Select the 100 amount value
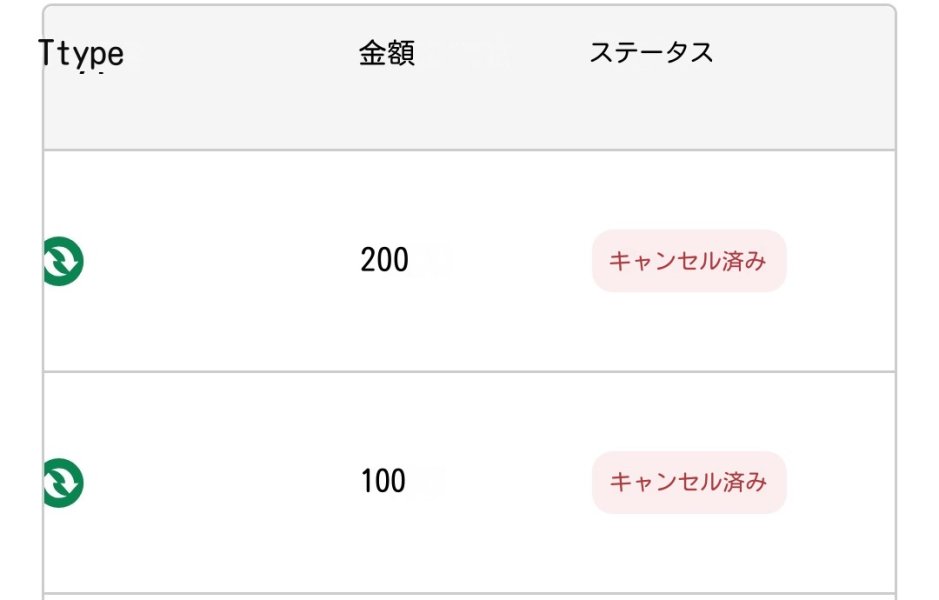939x600 pixels. pos(383,481)
